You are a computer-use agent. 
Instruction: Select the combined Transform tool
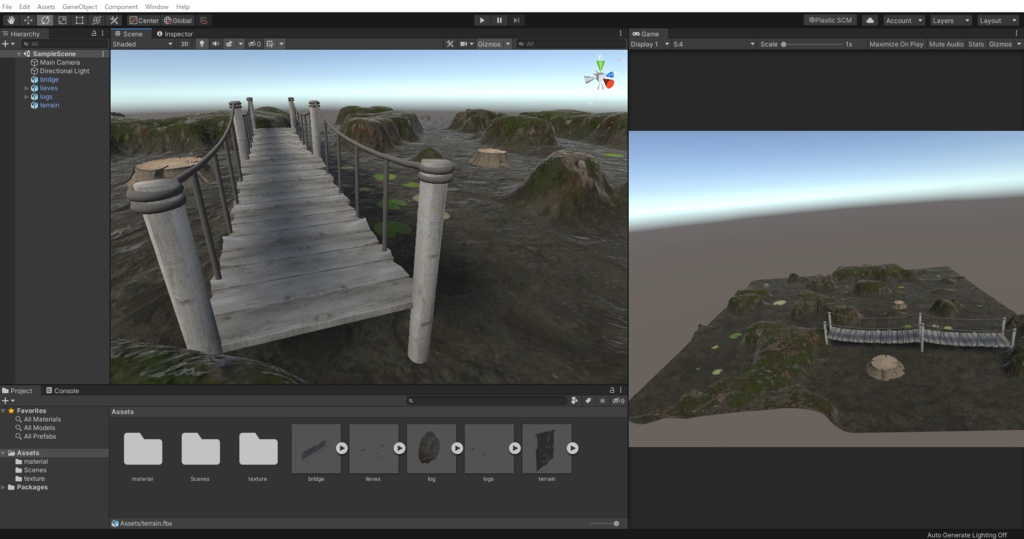pyautogui.click(x=97, y=20)
